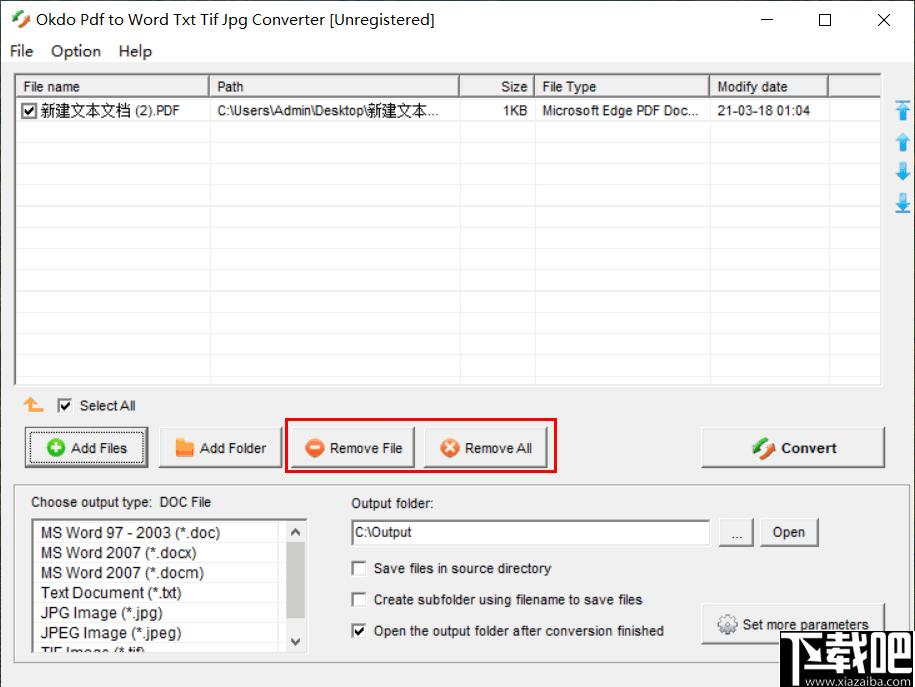Select MS Word 97 - 2003 (*.doc) output type
915x687 pixels.
(156, 533)
